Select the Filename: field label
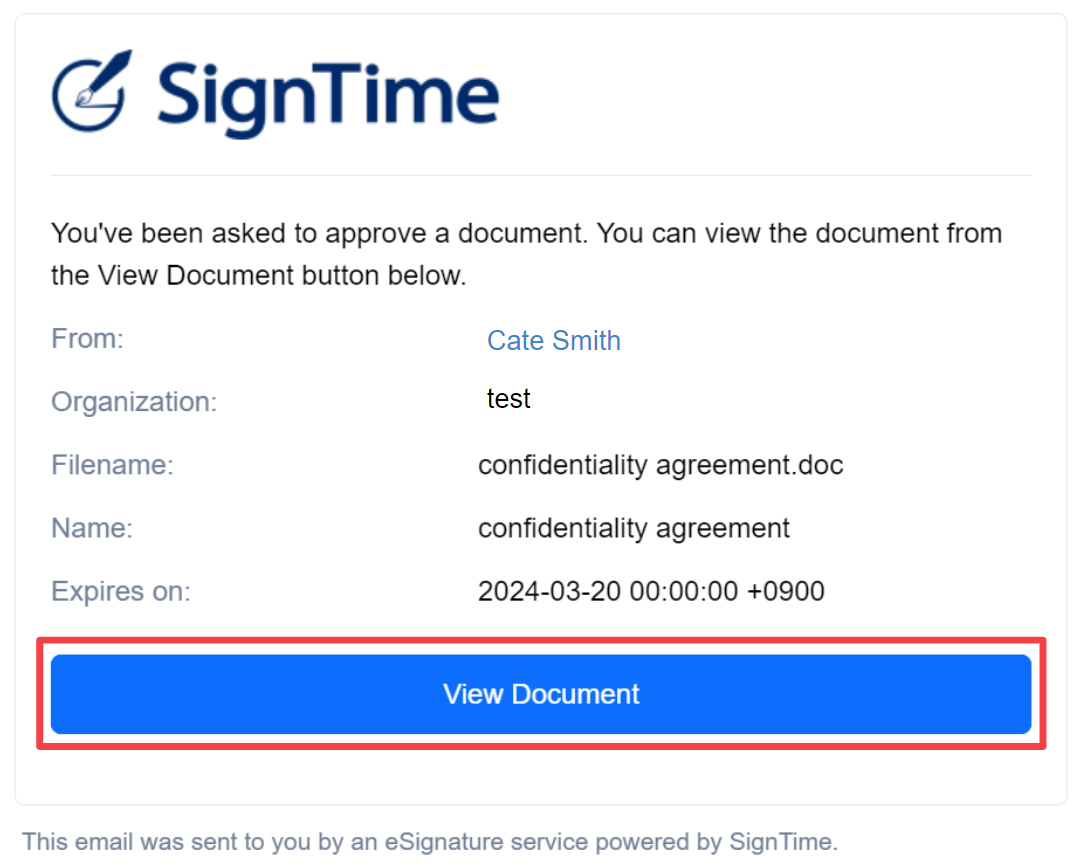 113,465
